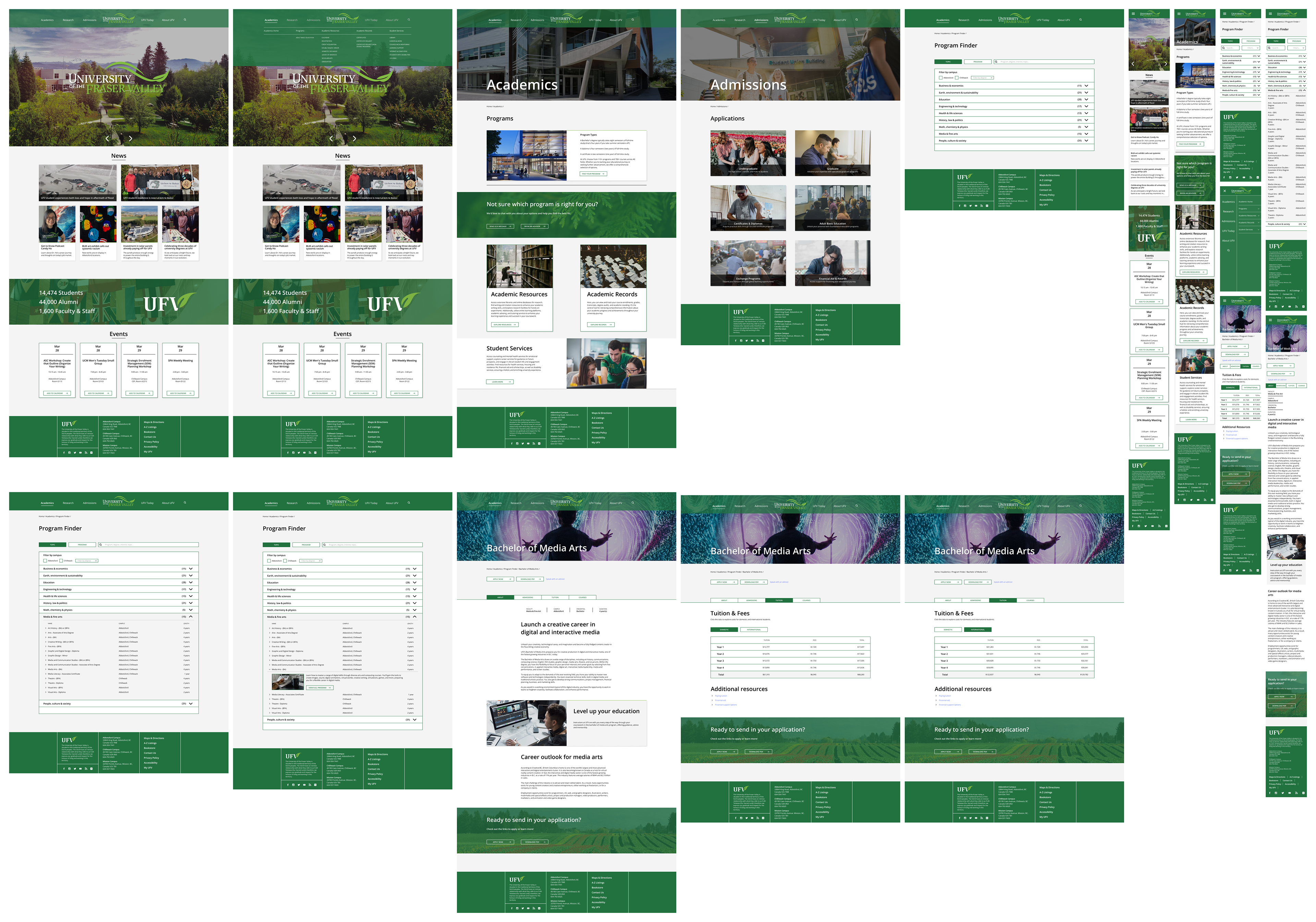1316x922 pixels.
Task: Click Research in Academics page navigation
Action: [x=516, y=20]
